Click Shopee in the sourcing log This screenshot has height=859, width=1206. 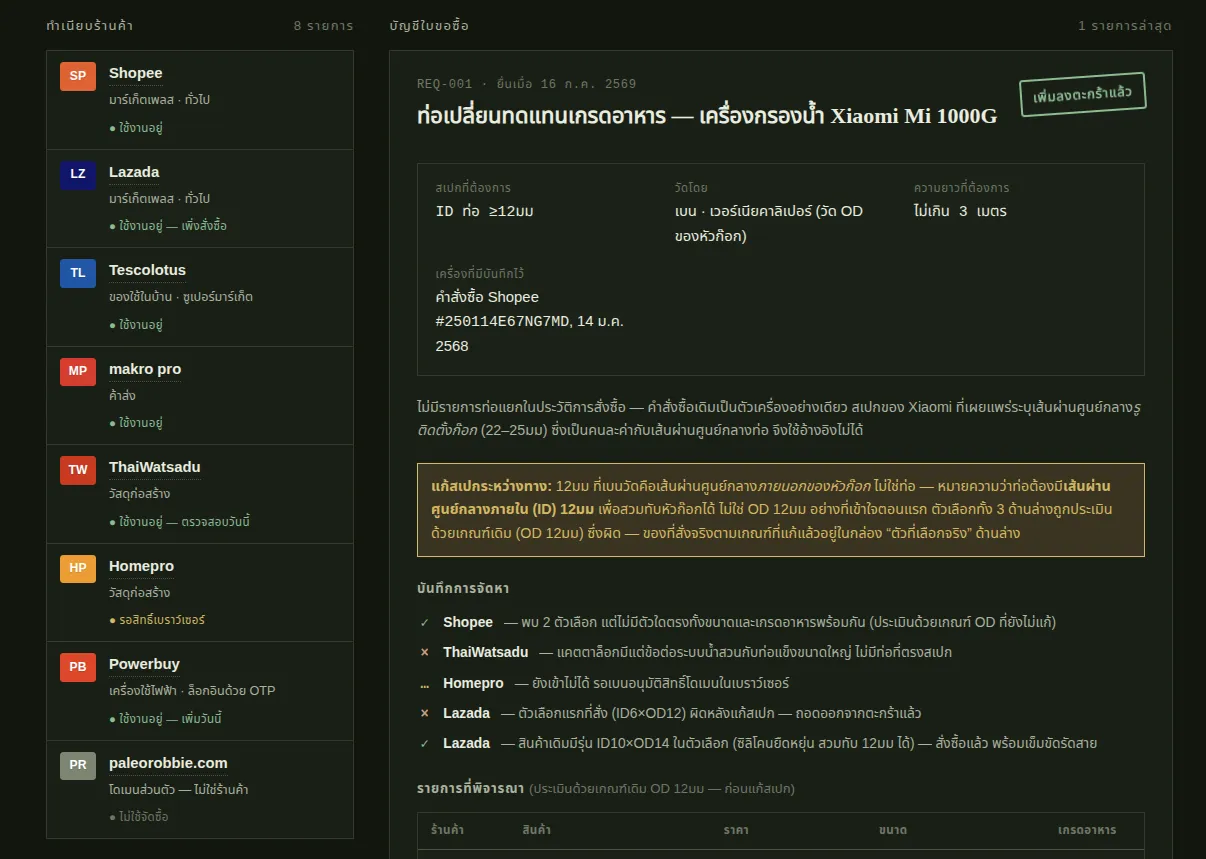point(468,622)
